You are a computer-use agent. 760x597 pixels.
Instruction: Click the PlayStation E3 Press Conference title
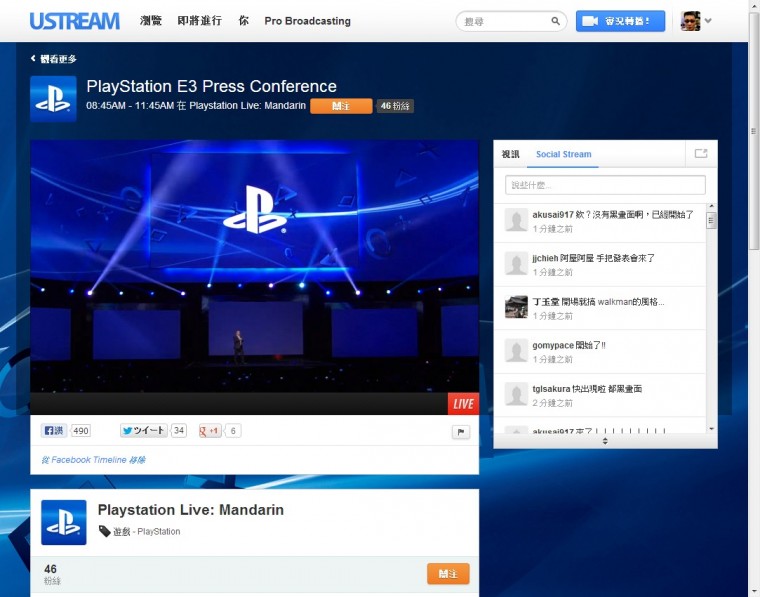[211, 86]
